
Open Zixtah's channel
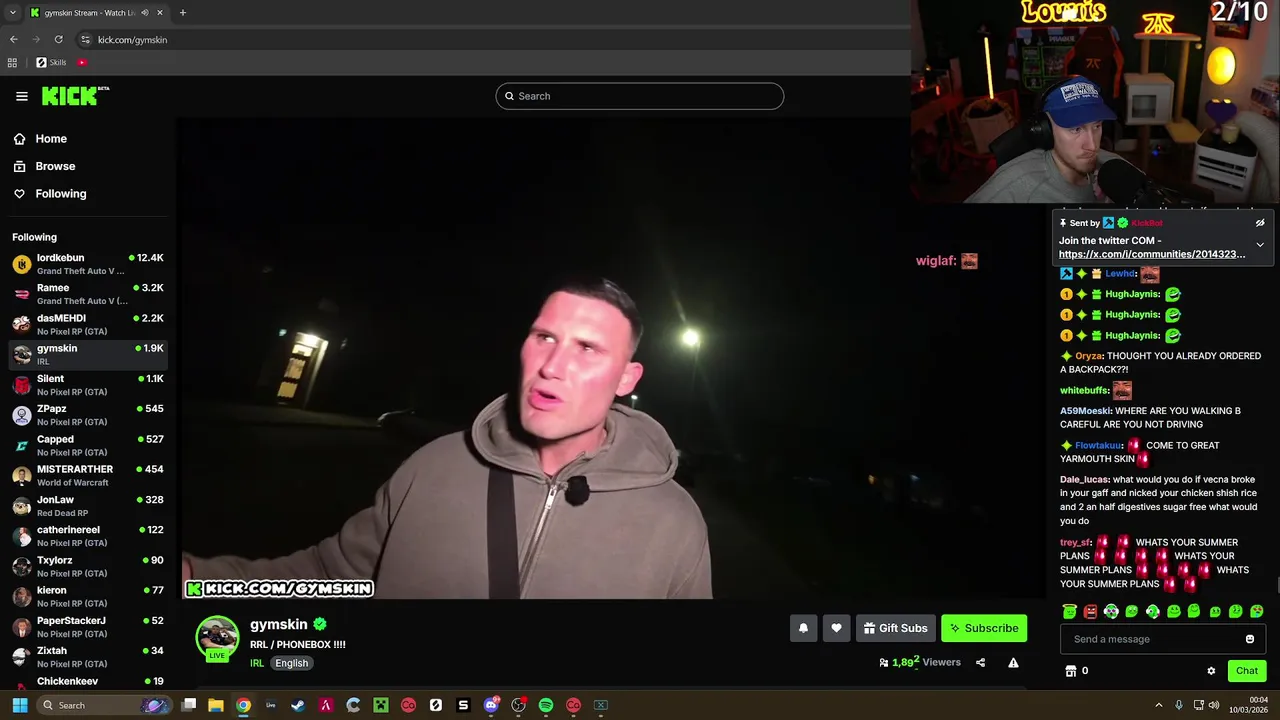88,657
